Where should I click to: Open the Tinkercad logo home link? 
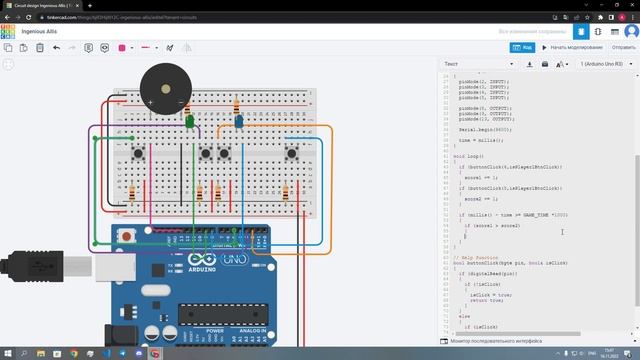[8, 31]
